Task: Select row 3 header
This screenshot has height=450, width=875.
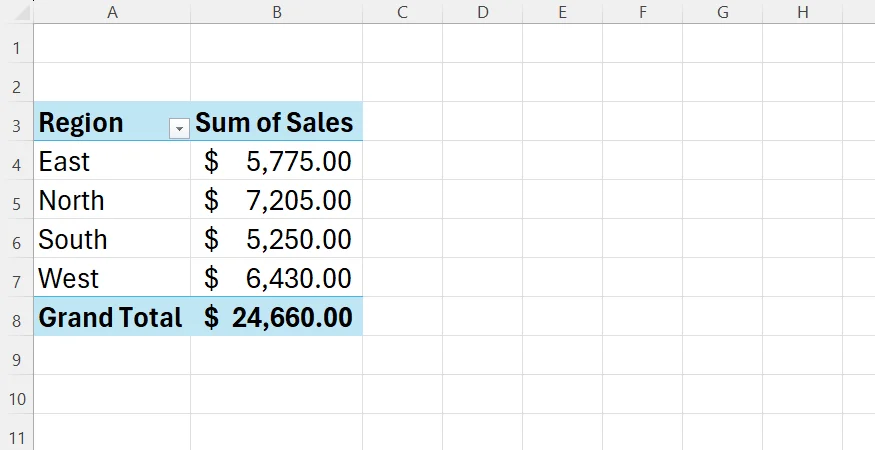Action: click(x=17, y=121)
